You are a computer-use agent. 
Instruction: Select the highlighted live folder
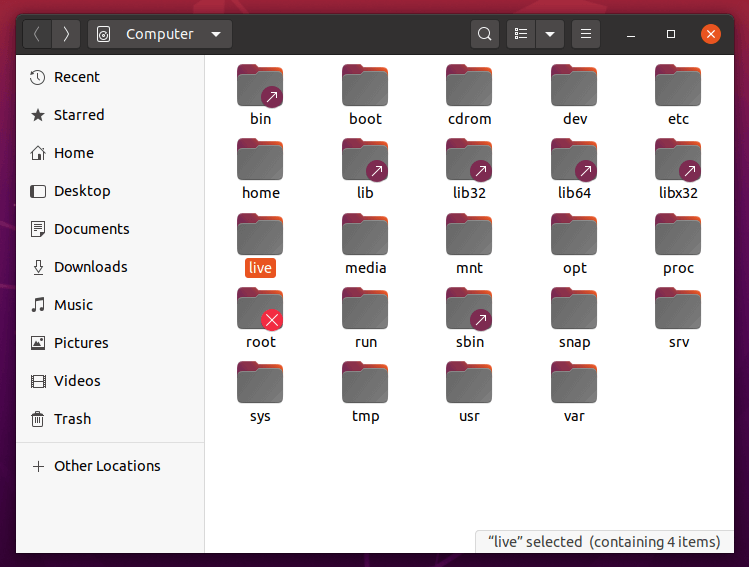pyautogui.click(x=260, y=235)
